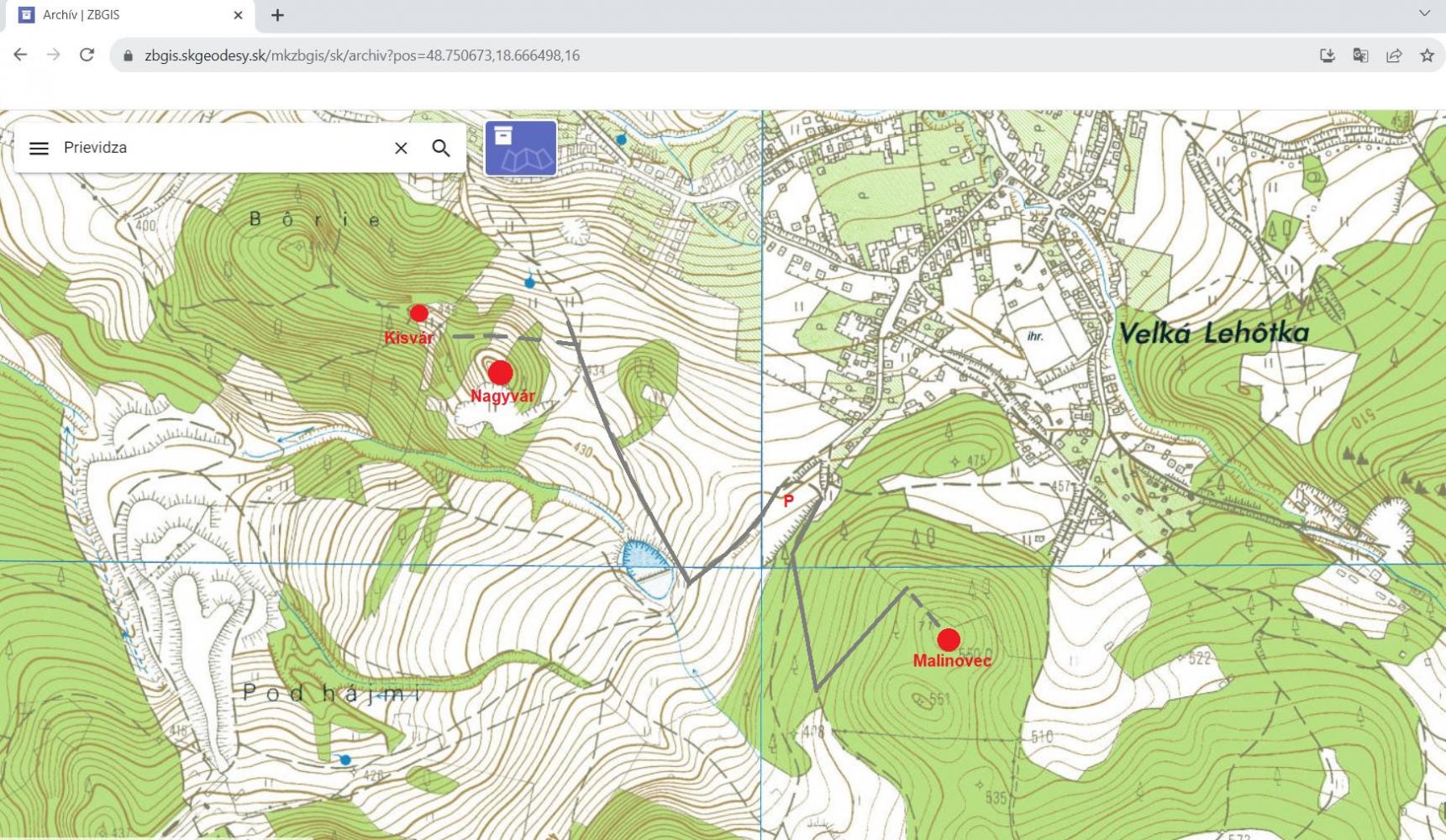This screenshot has width=1446, height=840.
Task: Reload the ZBGIS page
Action: [x=87, y=55]
